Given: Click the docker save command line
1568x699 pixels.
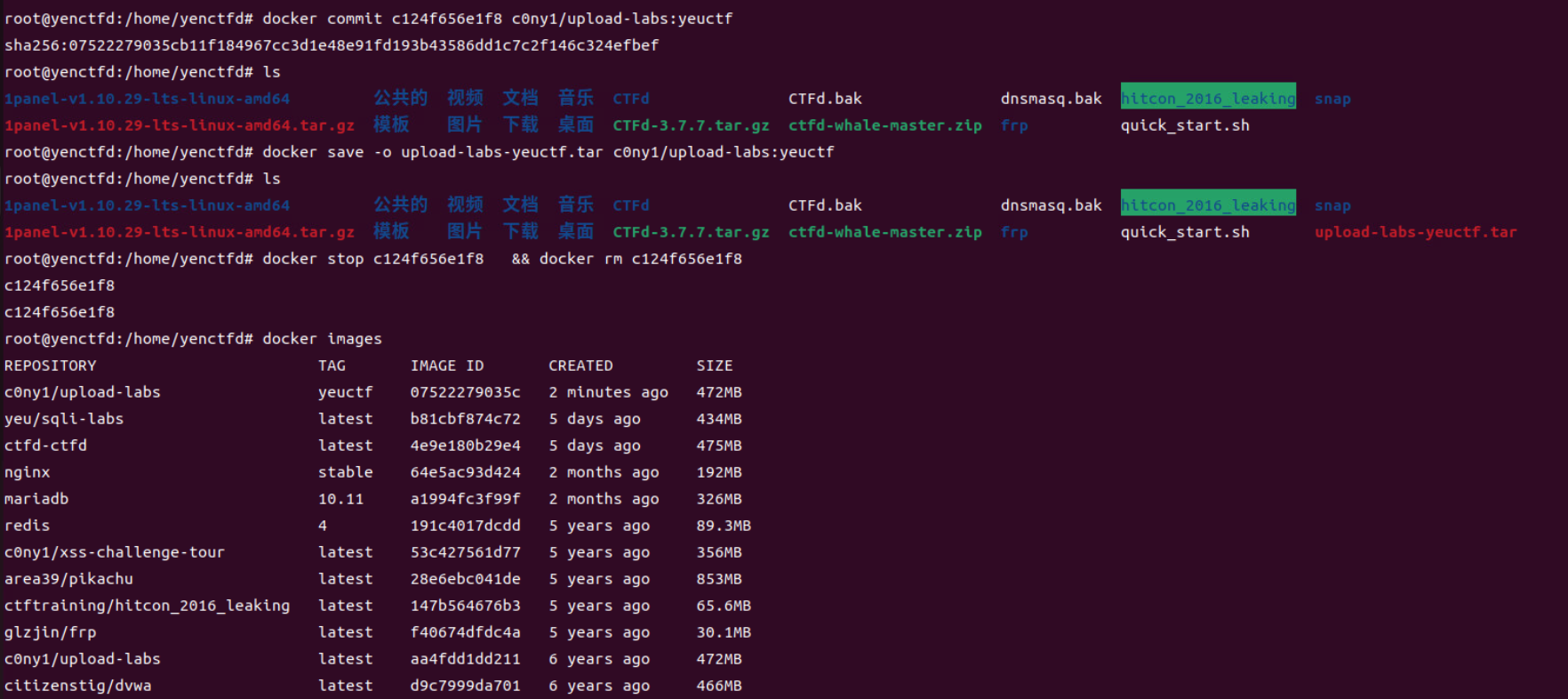Looking at the screenshot, I should coord(548,152).
